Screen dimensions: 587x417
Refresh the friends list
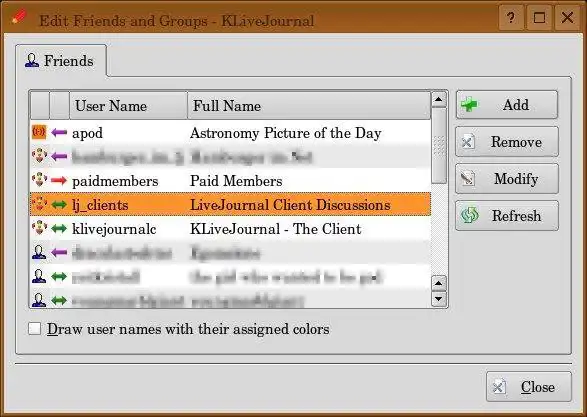pos(507,216)
